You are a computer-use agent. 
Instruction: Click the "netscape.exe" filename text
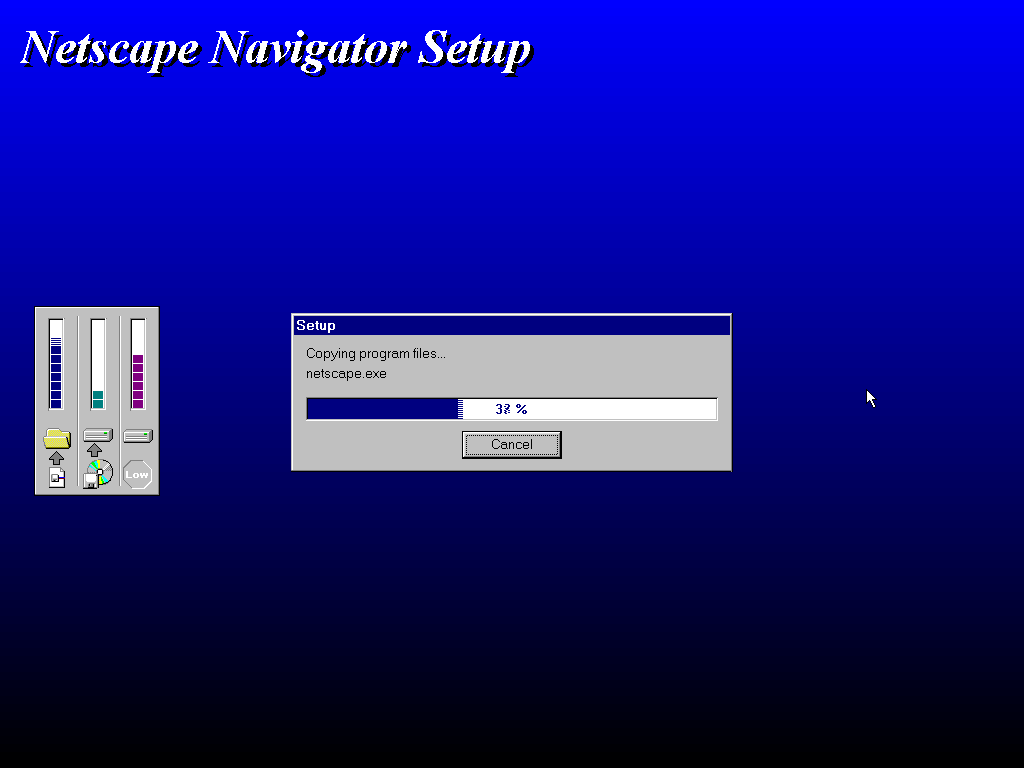[x=346, y=374]
